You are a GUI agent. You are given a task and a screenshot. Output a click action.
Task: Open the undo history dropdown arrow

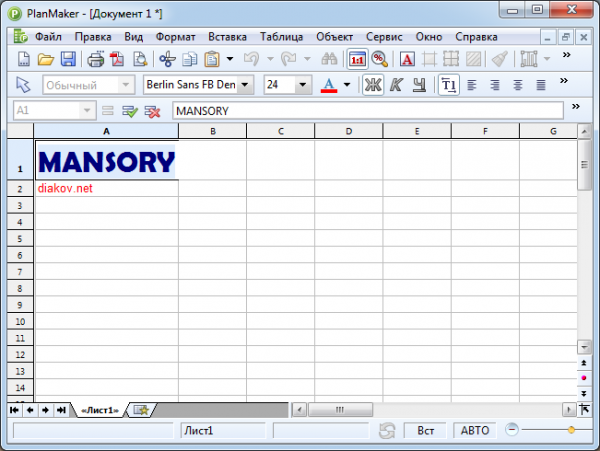tap(270, 59)
